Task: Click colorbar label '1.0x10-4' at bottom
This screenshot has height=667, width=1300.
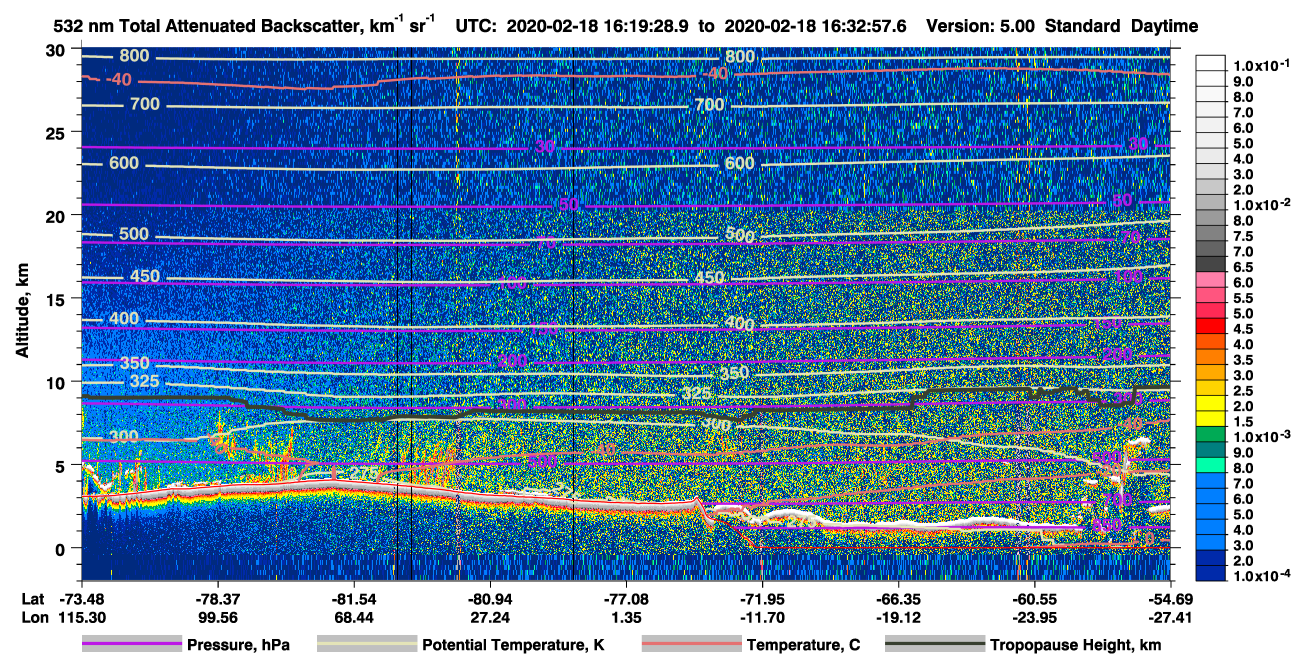Action: tap(1263, 576)
